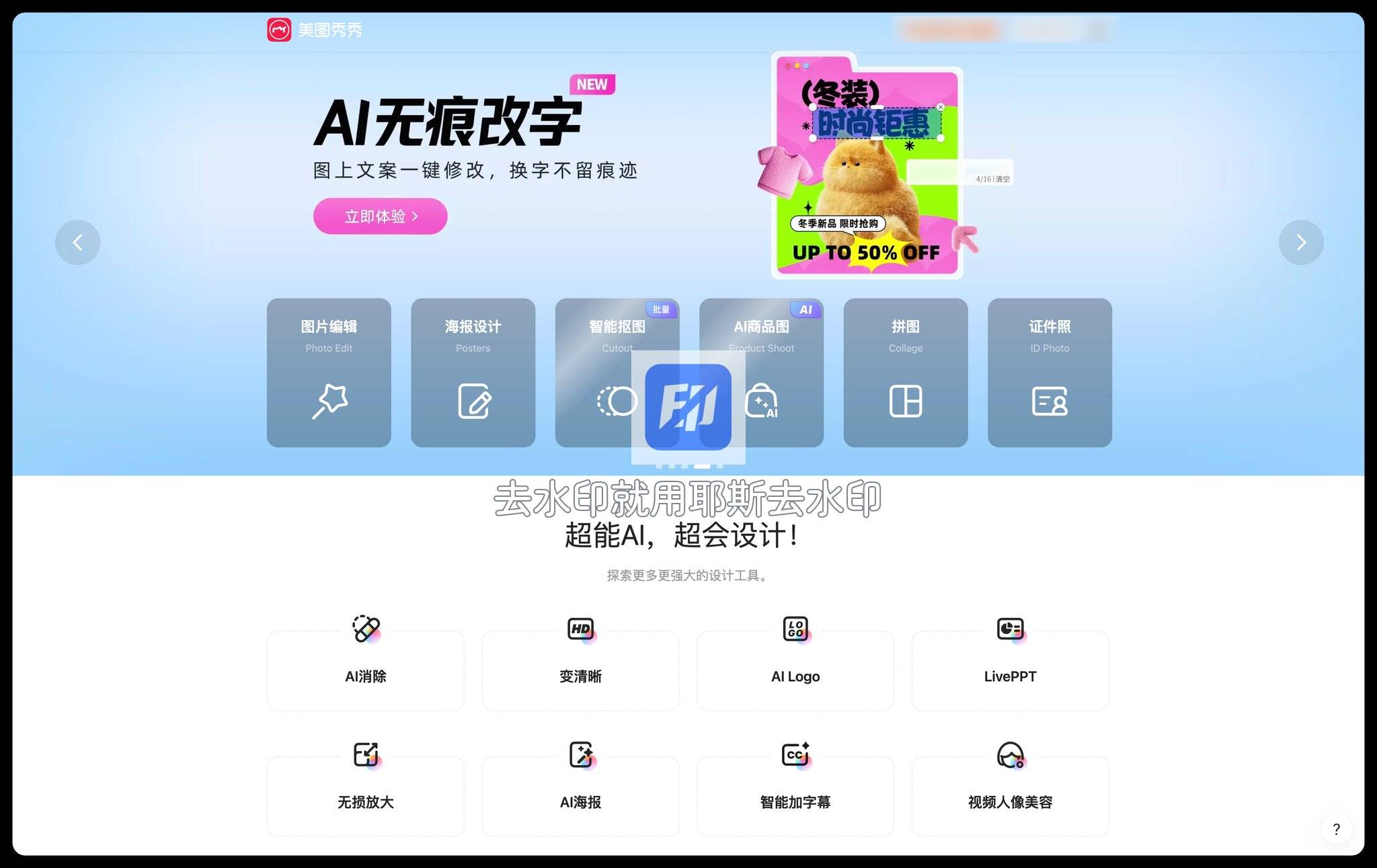
Task: Open the 拼图 Collage card
Action: (x=906, y=372)
